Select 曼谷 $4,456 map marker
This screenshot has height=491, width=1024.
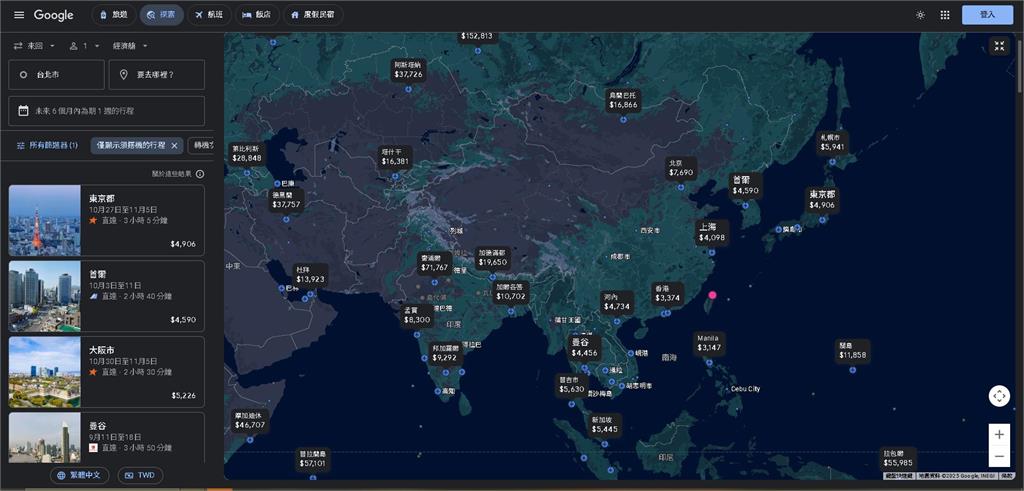tap(584, 347)
